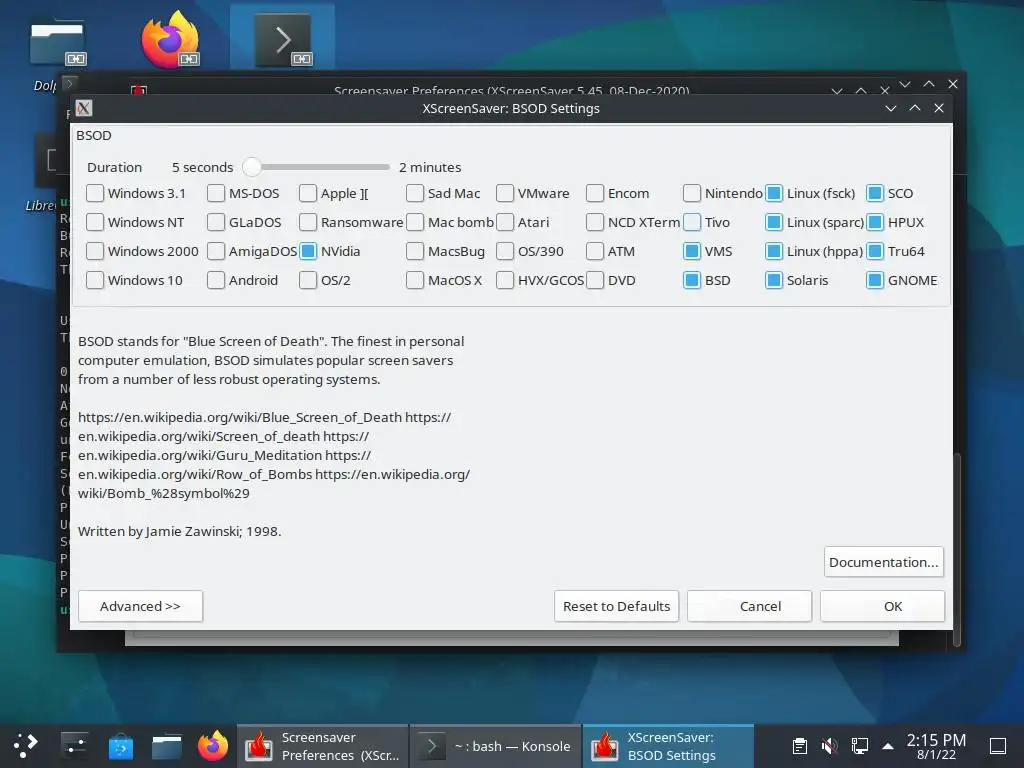1024x768 pixels.
Task: Enable the Windows 3.1 checkbox
Action: coord(95,193)
